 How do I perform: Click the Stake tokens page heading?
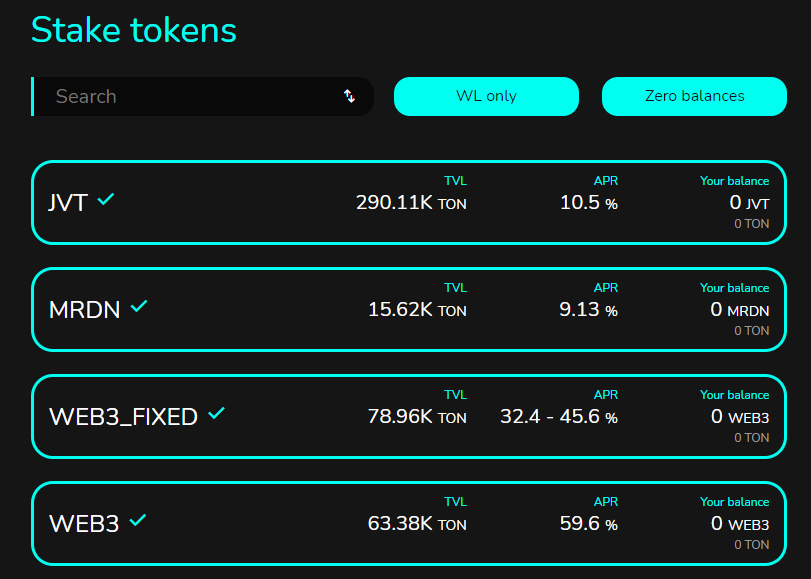[134, 30]
